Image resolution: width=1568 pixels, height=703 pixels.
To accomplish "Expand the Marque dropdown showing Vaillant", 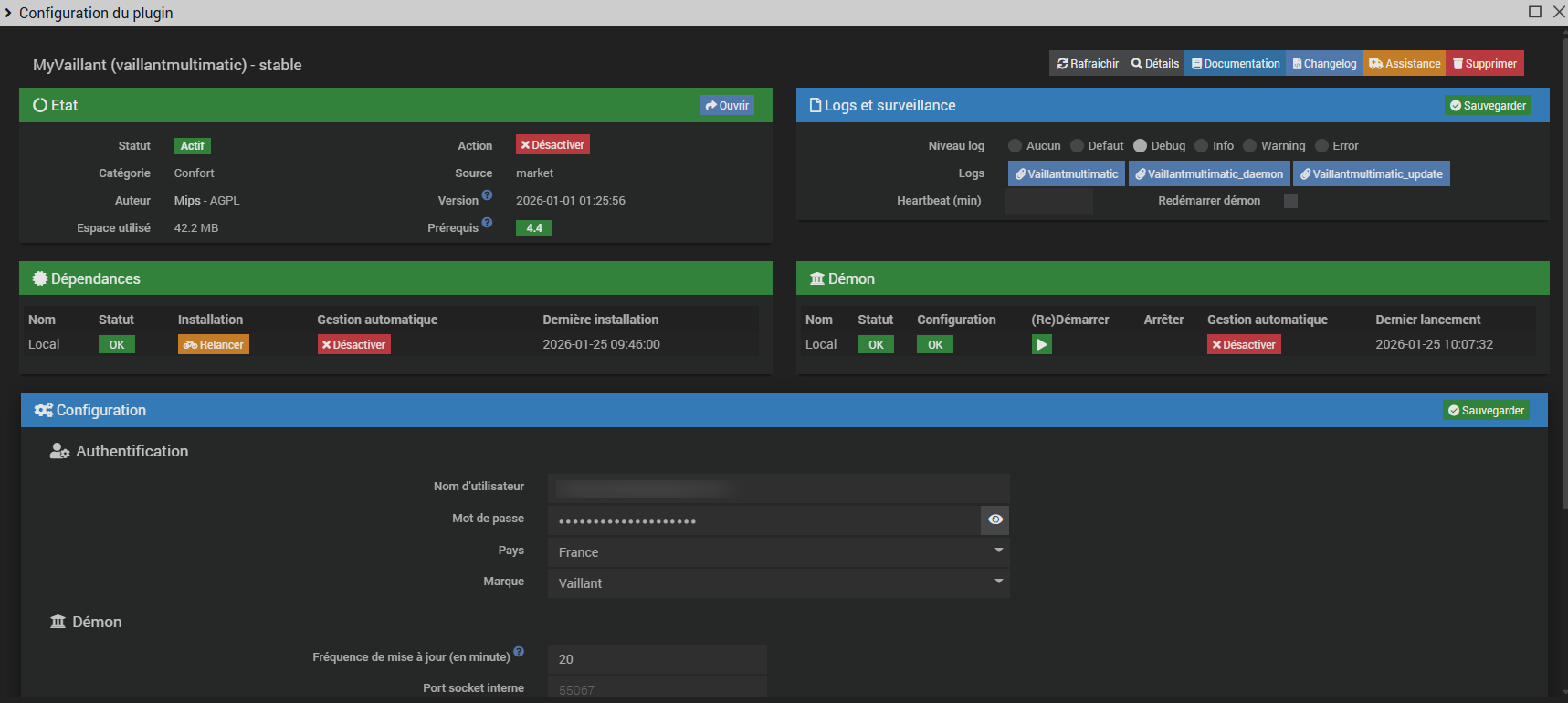I will tap(778, 582).
